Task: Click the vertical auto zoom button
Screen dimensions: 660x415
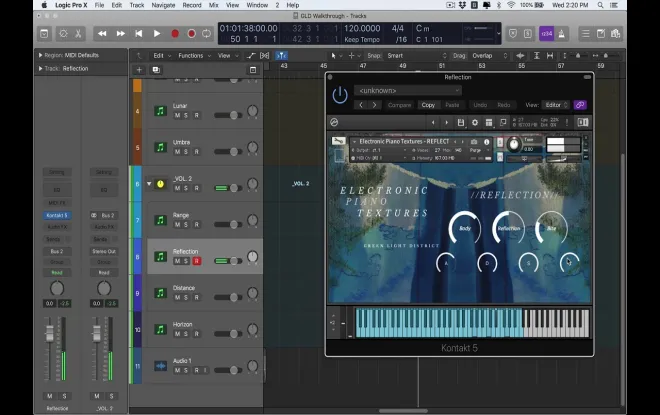Action: pos(536,56)
